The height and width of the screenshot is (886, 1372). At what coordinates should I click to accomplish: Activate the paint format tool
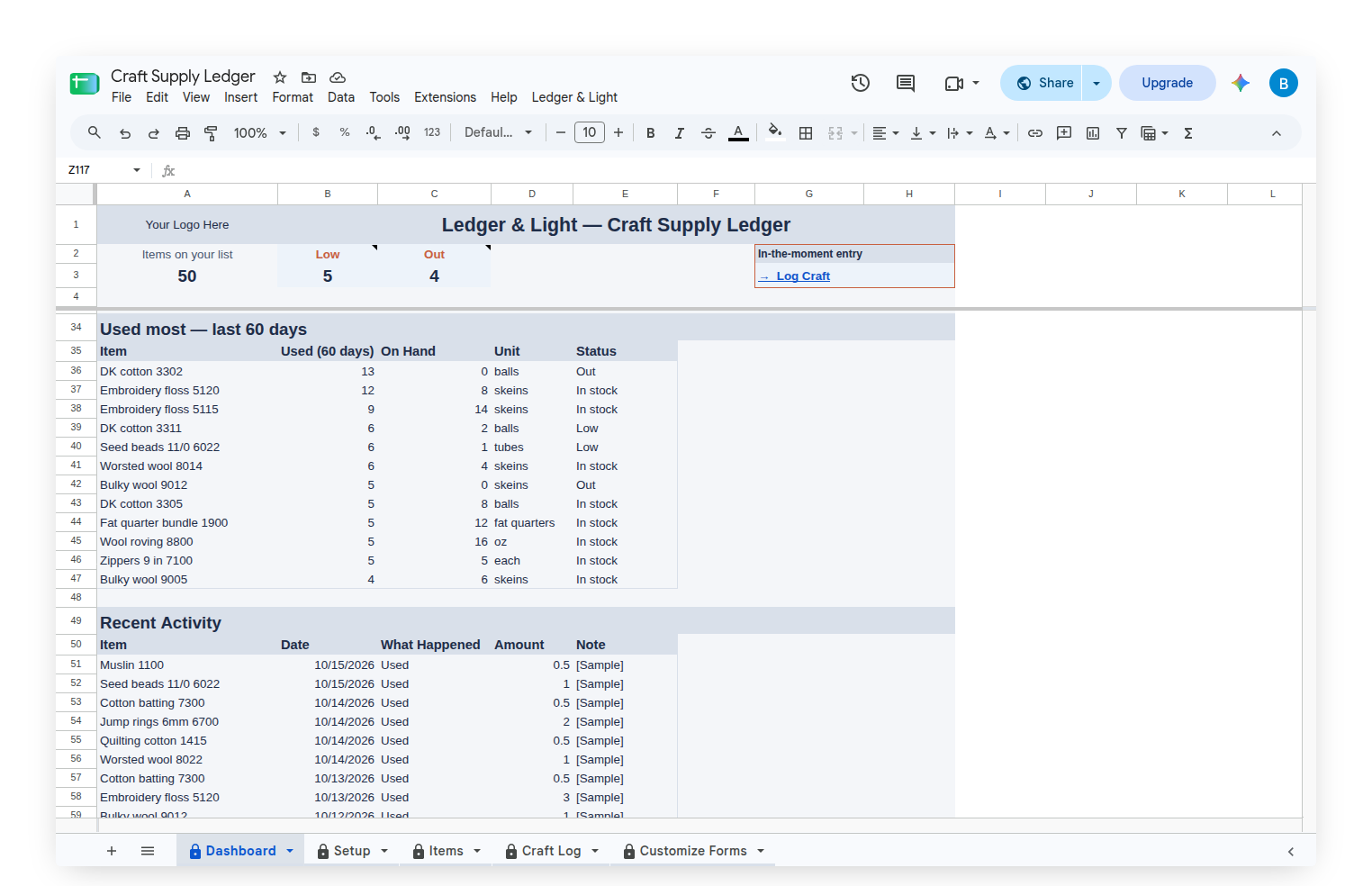click(x=212, y=133)
